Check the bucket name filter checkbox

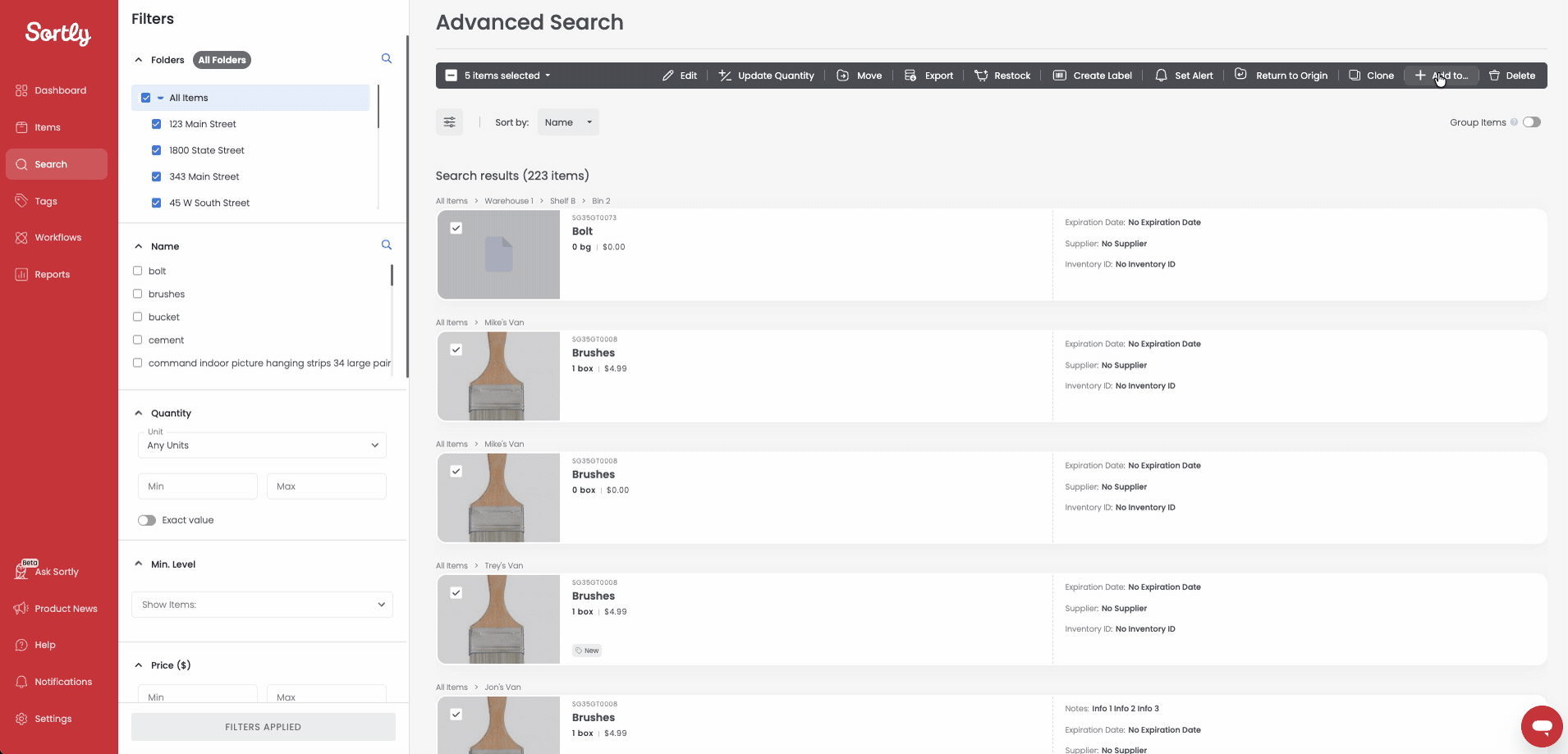138,317
